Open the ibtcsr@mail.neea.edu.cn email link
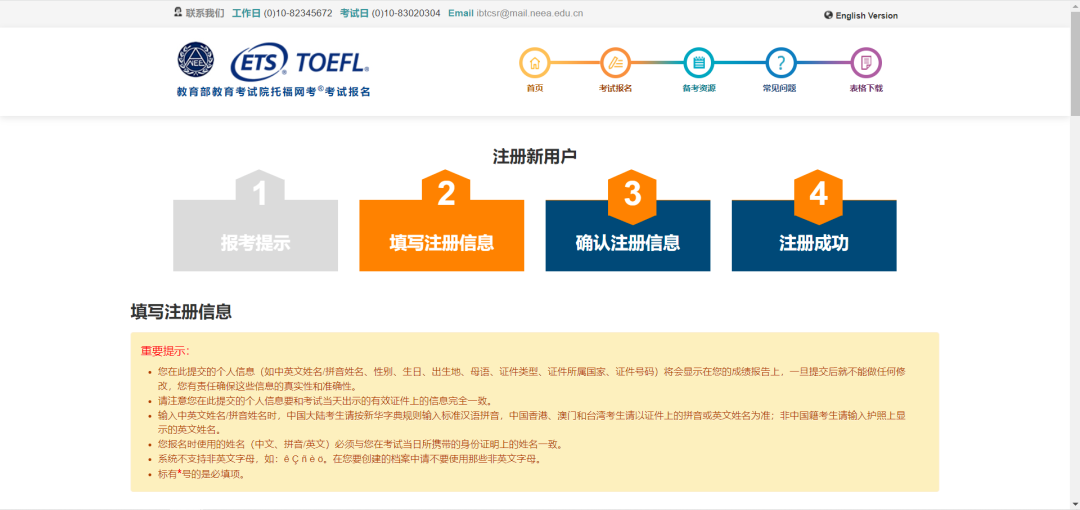The height and width of the screenshot is (510, 1080). pos(530,13)
